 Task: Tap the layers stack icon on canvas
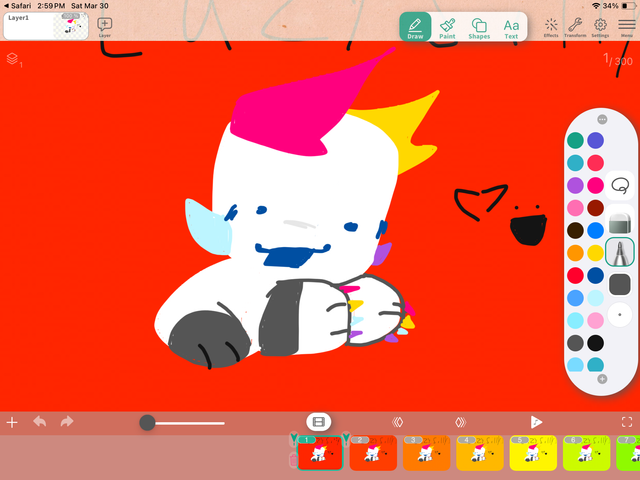click(x=14, y=60)
